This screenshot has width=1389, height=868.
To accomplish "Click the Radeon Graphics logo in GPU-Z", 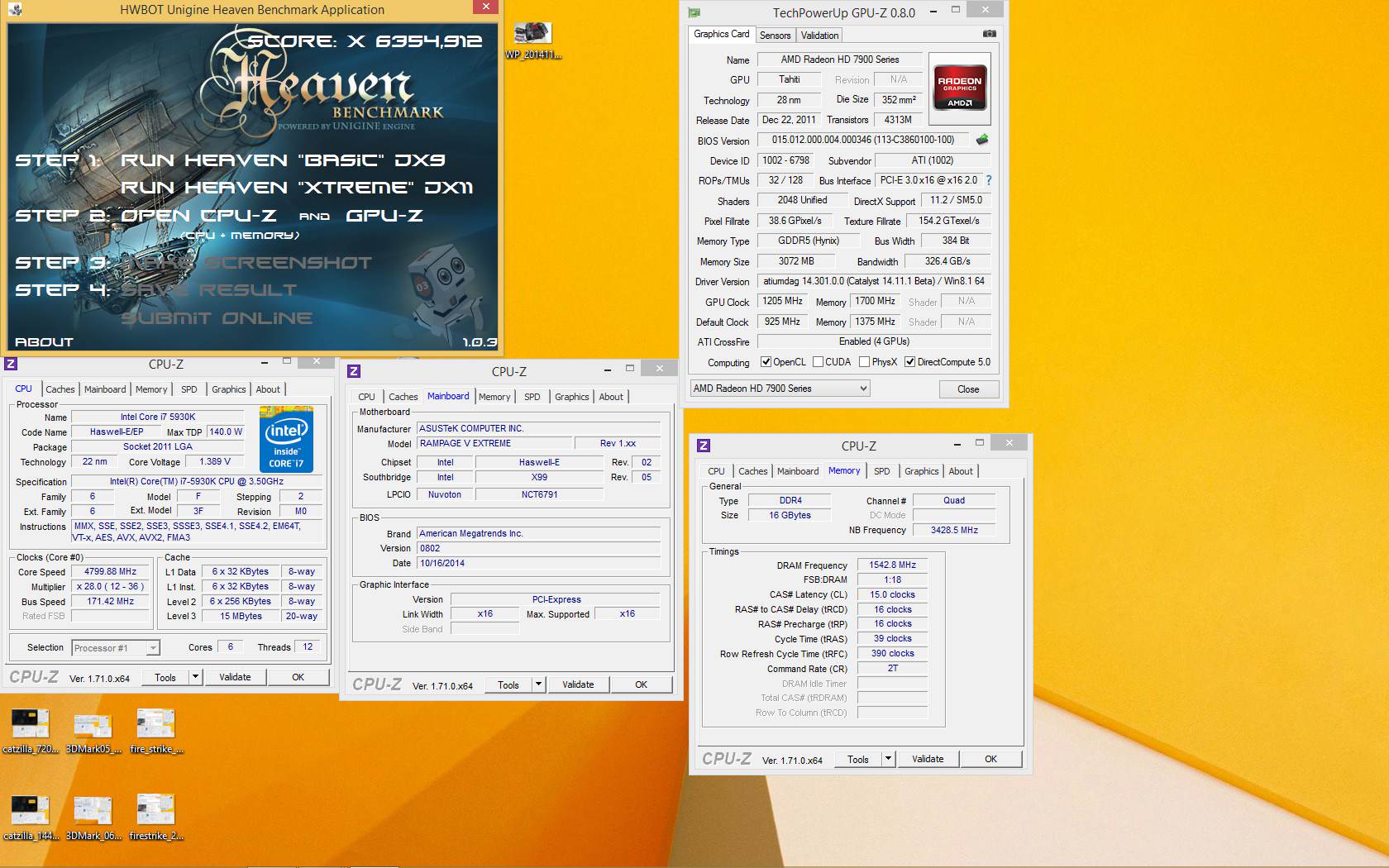I will pyautogui.click(x=960, y=87).
